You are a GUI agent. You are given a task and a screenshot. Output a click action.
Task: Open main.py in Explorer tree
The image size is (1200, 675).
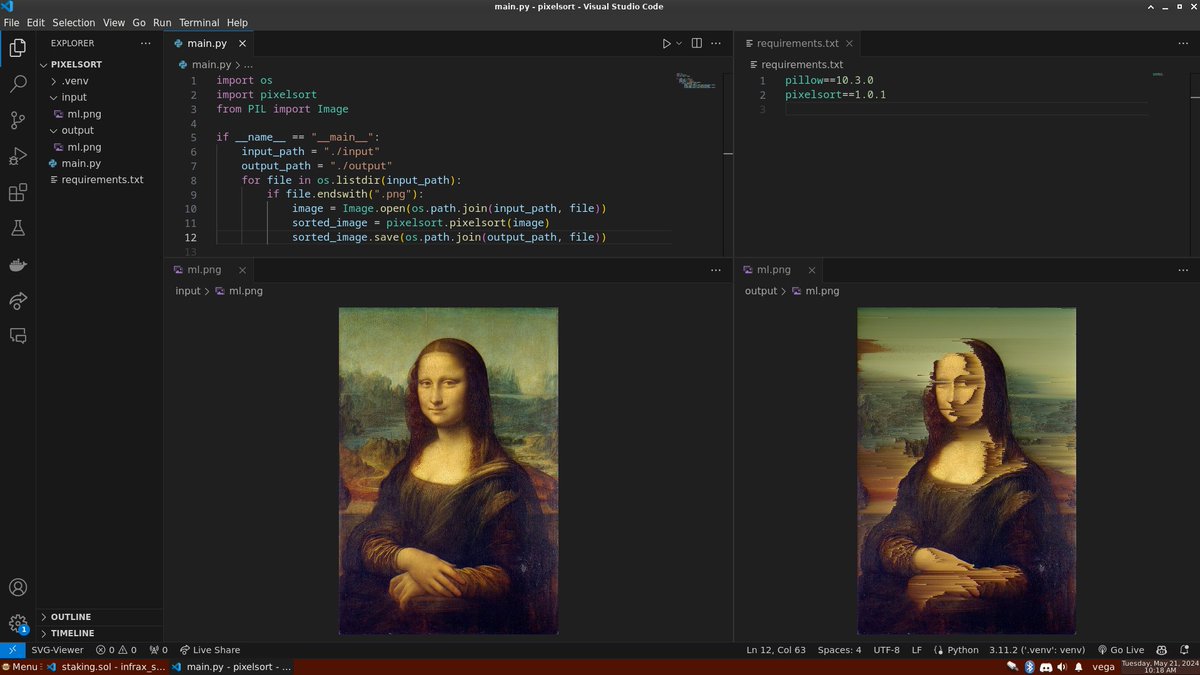point(80,163)
